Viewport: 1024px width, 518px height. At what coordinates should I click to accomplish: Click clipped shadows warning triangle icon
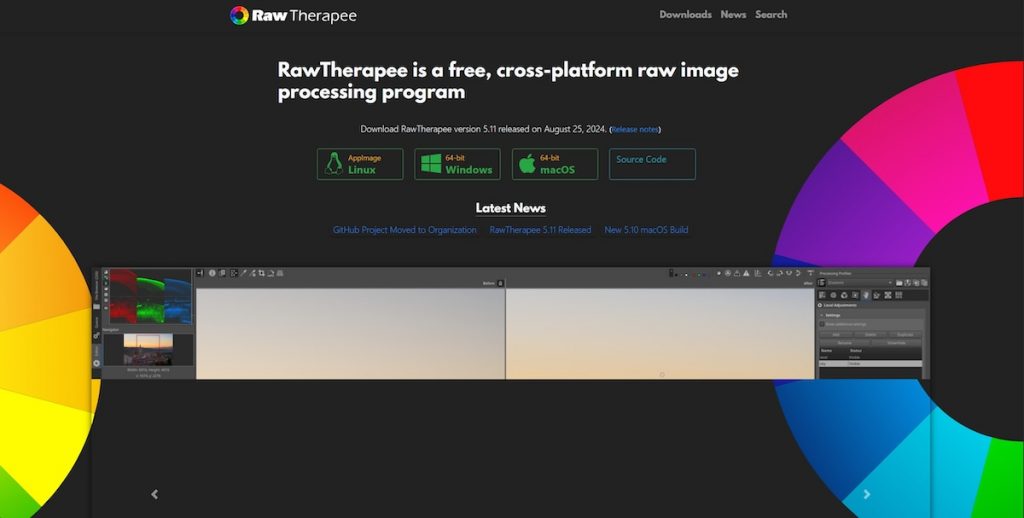(x=737, y=273)
